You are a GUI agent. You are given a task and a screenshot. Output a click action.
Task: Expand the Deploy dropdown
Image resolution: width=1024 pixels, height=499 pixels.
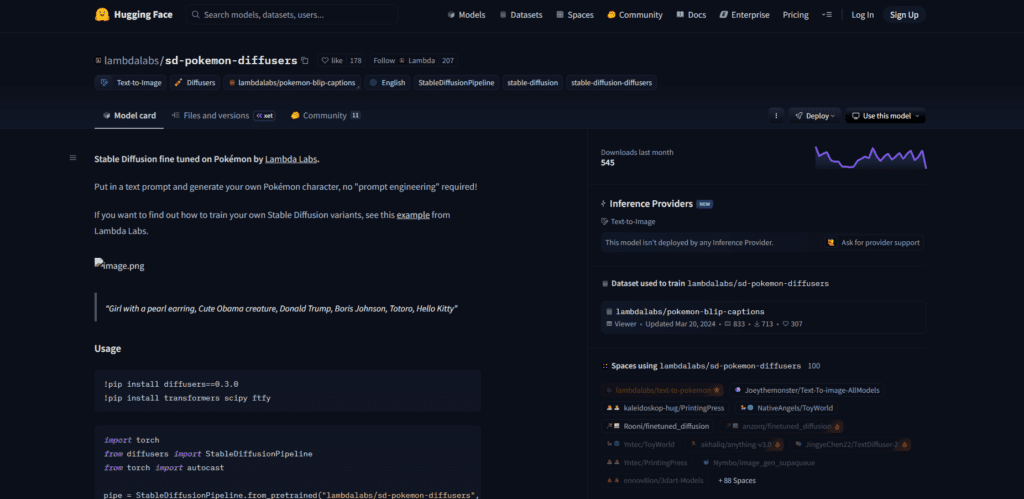(814, 116)
